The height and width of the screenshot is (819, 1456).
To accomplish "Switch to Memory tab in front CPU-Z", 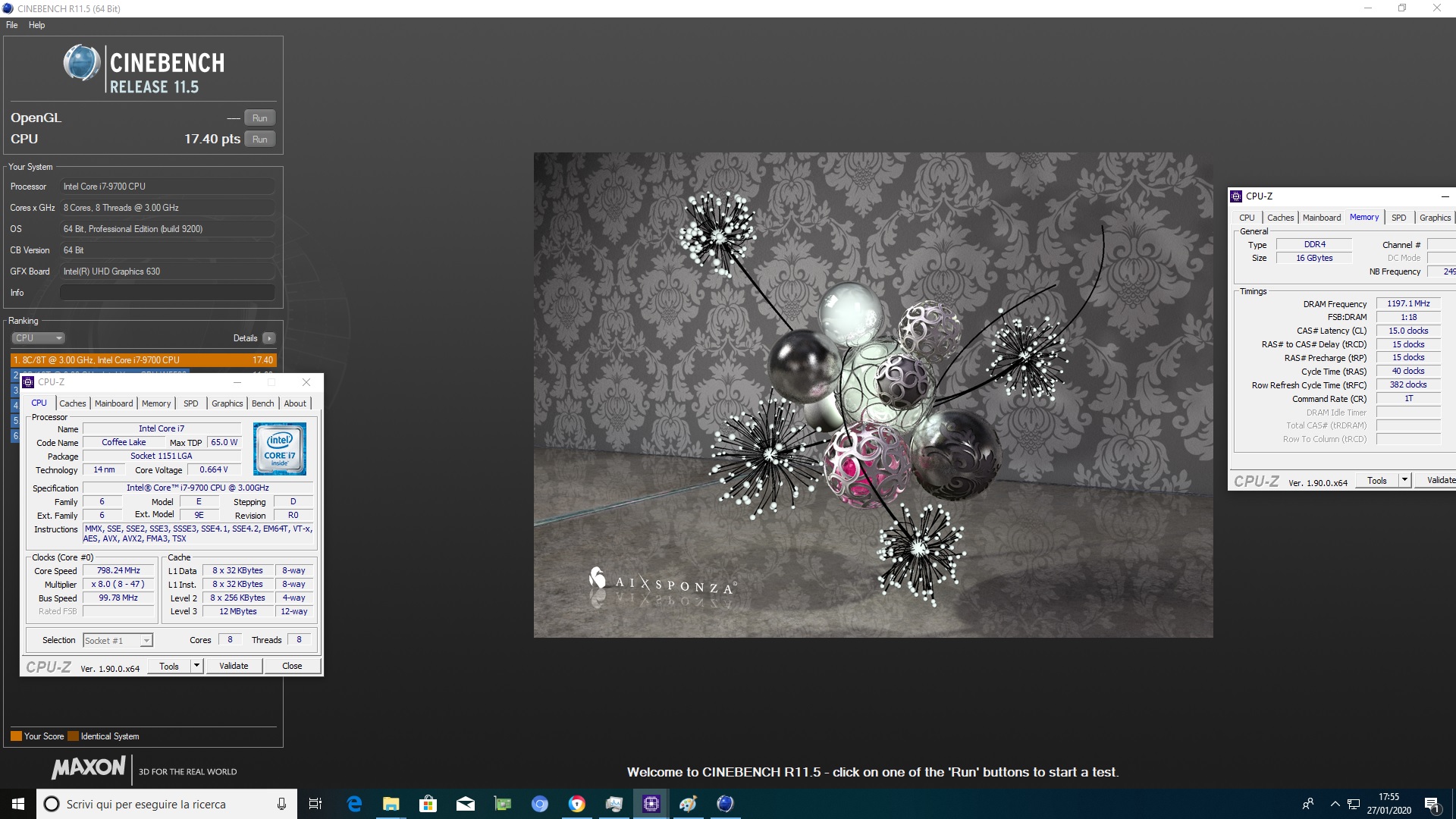I will [x=156, y=403].
